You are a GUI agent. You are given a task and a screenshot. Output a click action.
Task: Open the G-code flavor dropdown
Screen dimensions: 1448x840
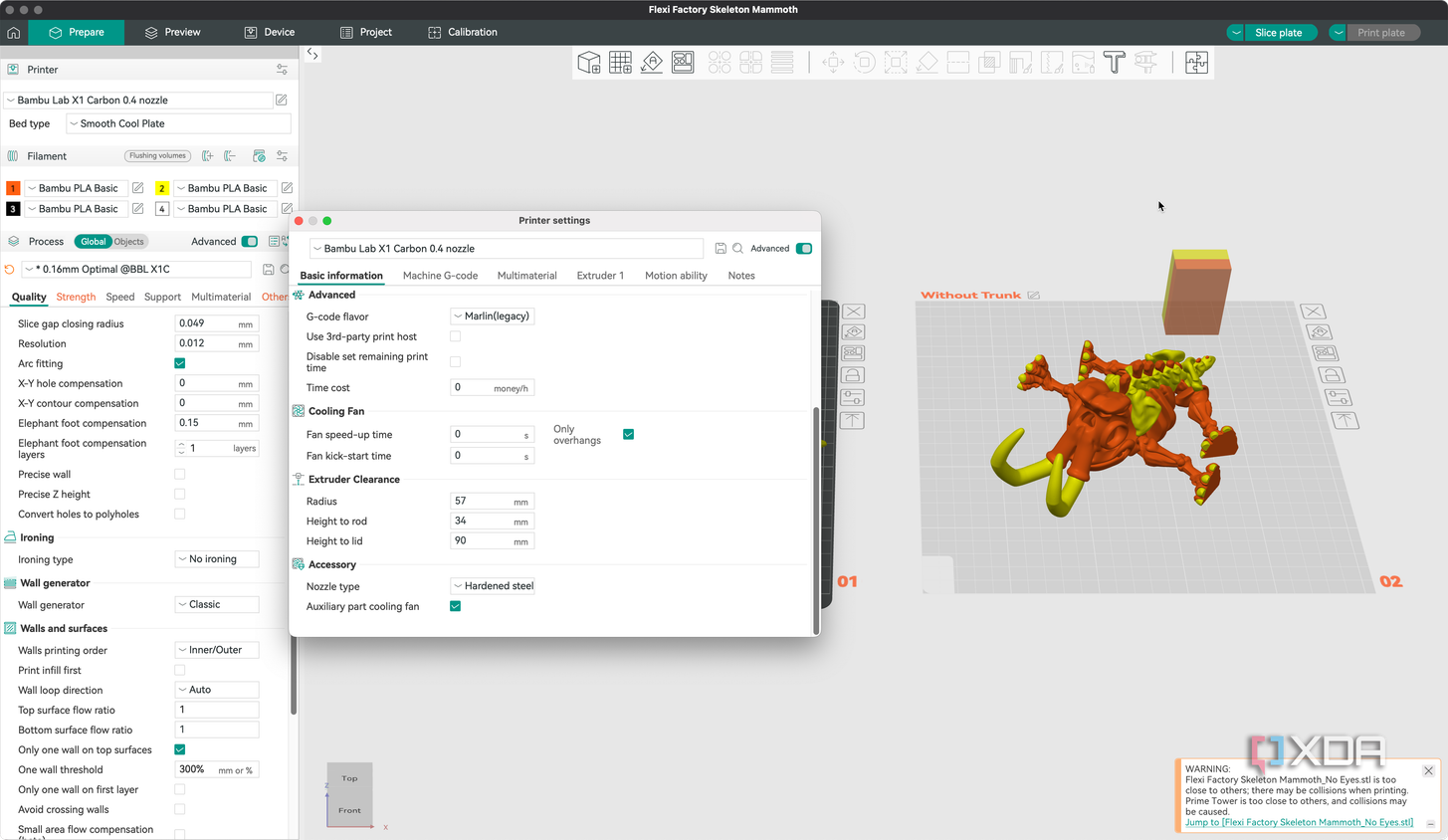493,316
